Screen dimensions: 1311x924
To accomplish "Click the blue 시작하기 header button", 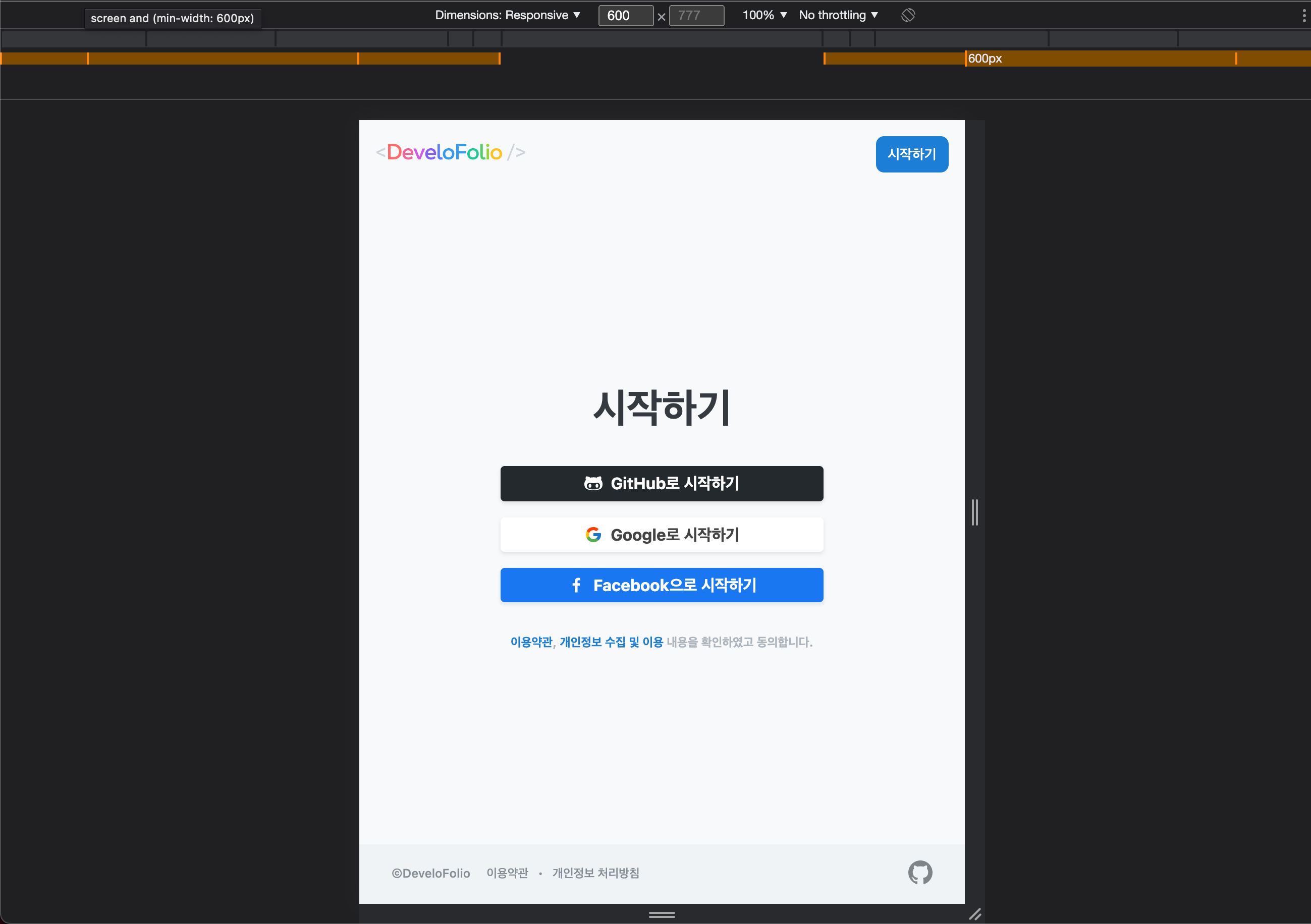I will 912,154.
